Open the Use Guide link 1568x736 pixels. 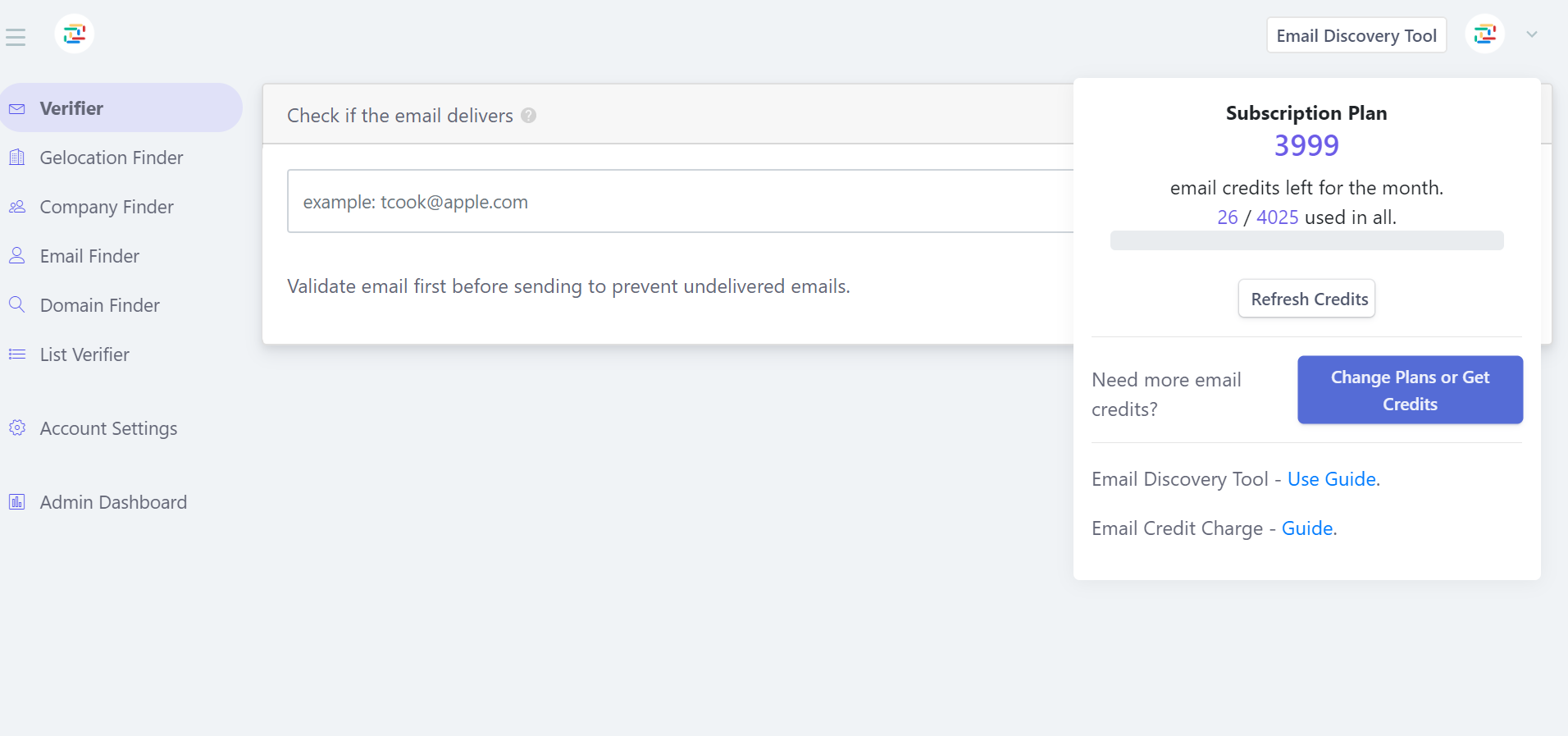click(1331, 479)
